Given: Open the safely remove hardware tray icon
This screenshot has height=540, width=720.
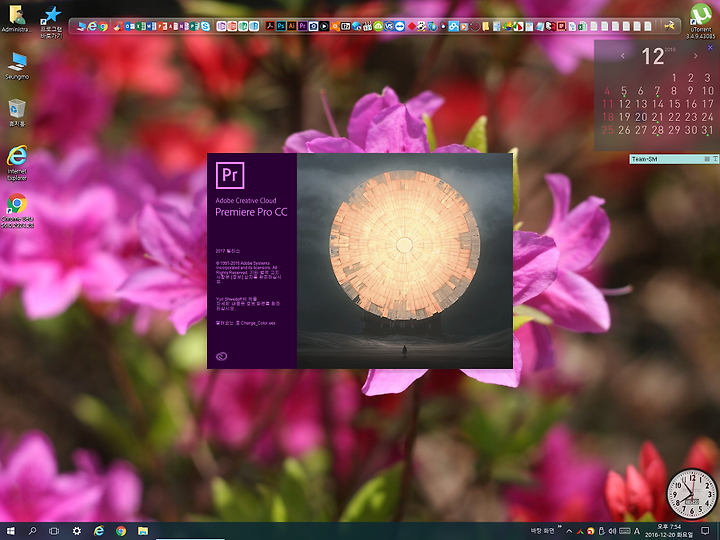Looking at the screenshot, I should coord(602,531).
